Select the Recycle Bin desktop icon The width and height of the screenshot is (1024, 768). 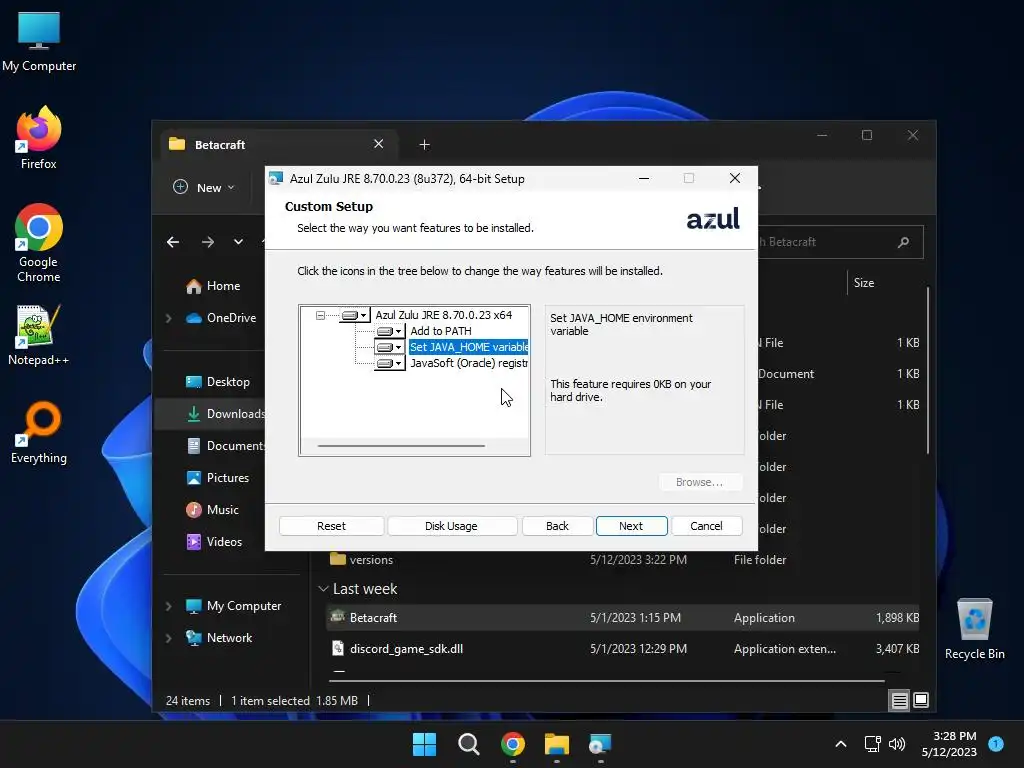(974, 629)
